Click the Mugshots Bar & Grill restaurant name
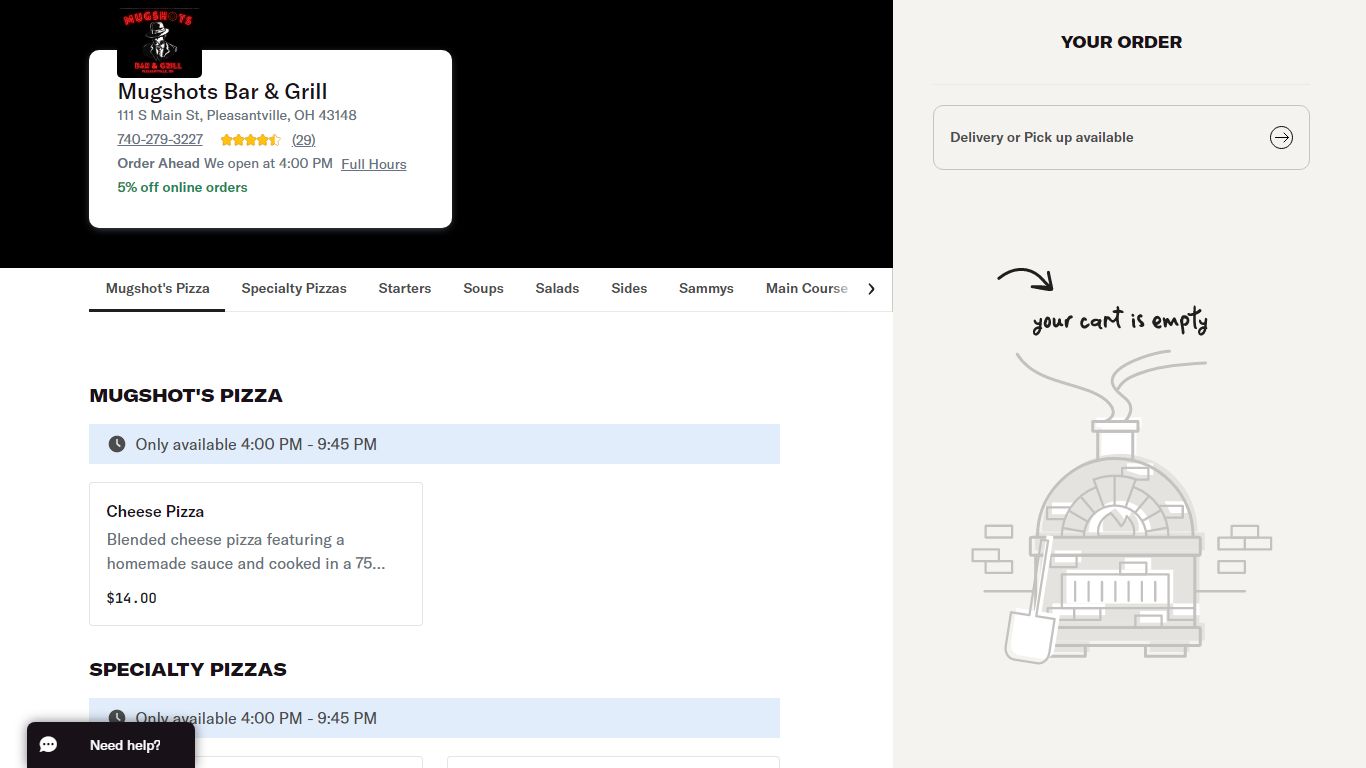This screenshot has height=768, width=1366. click(x=222, y=92)
